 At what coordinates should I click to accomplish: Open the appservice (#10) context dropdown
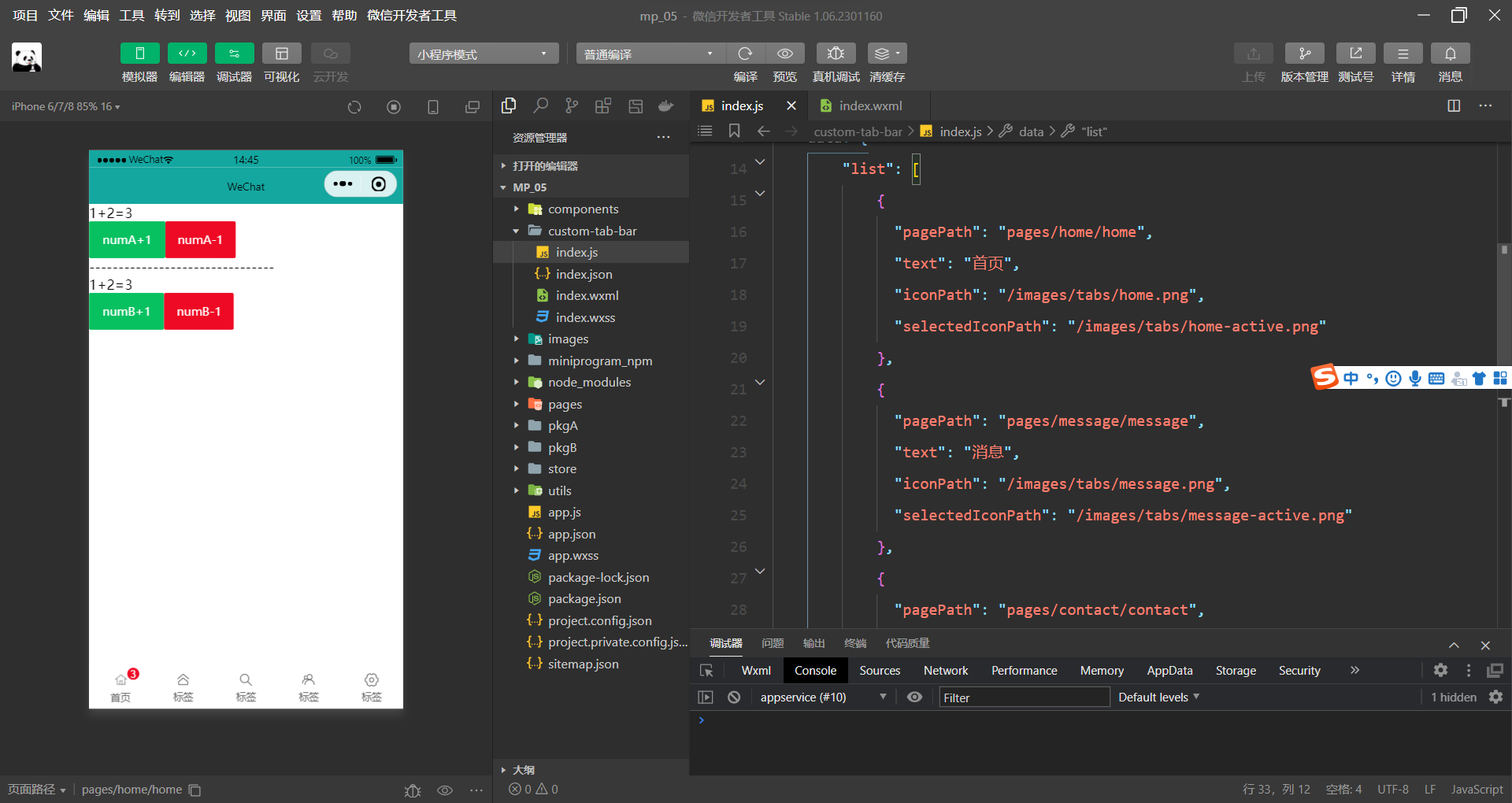(823, 697)
